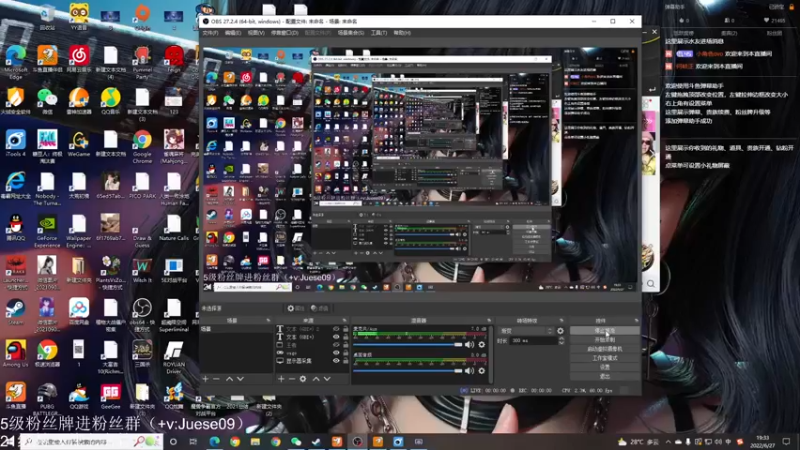Open transition properties gear icon

click(x=560, y=331)
